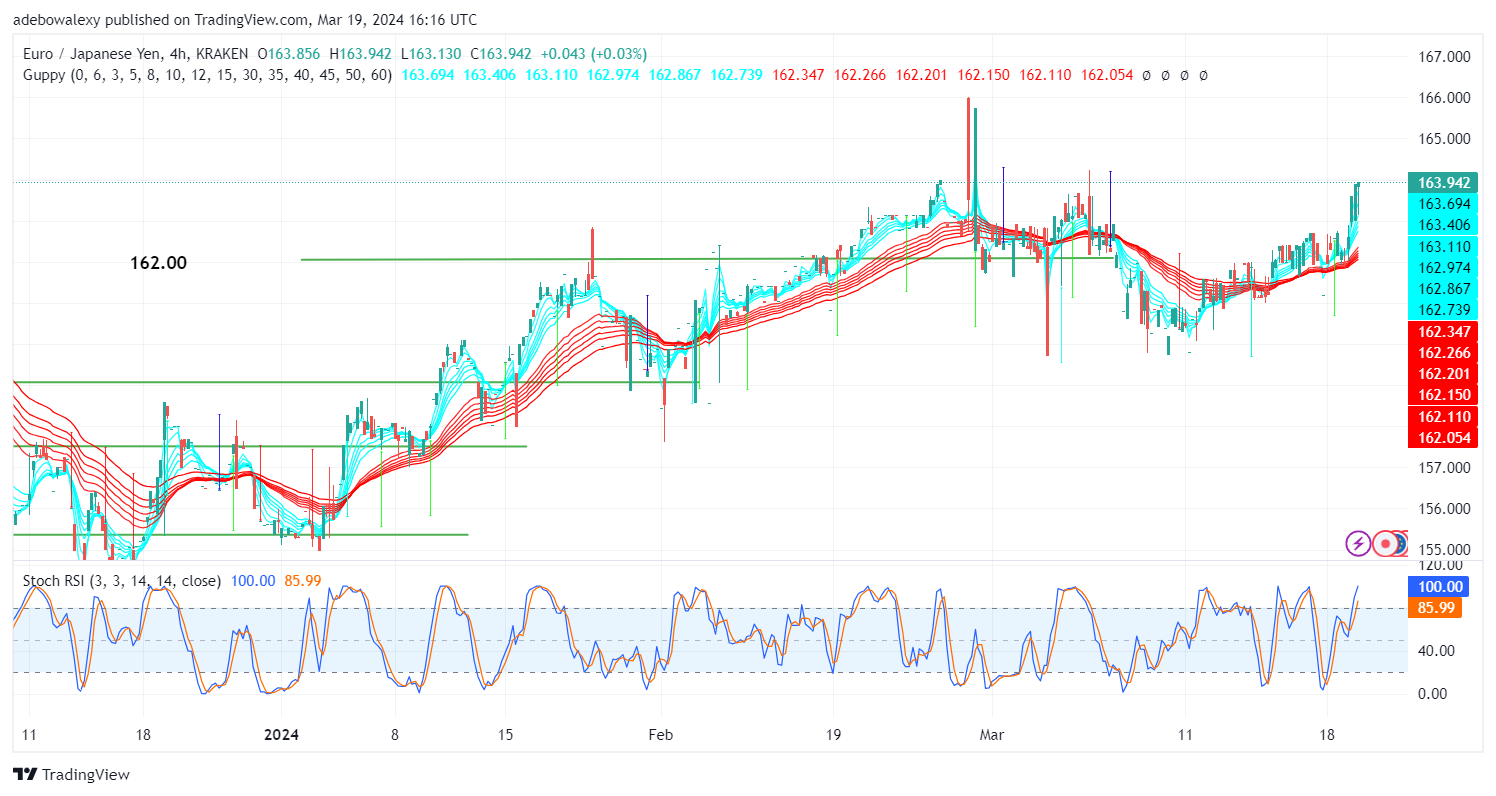This screenshot has width=1496, height=796.
Task: Click the TradingView logo at bottom left
Action: point(71,775)
